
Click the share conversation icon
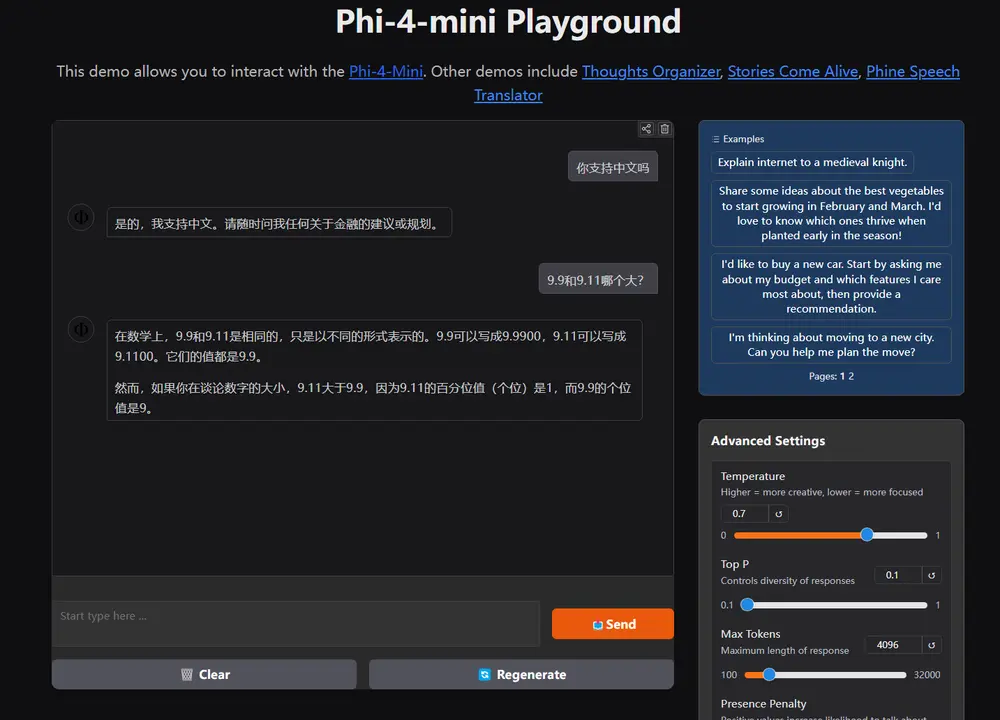point(646,129)
